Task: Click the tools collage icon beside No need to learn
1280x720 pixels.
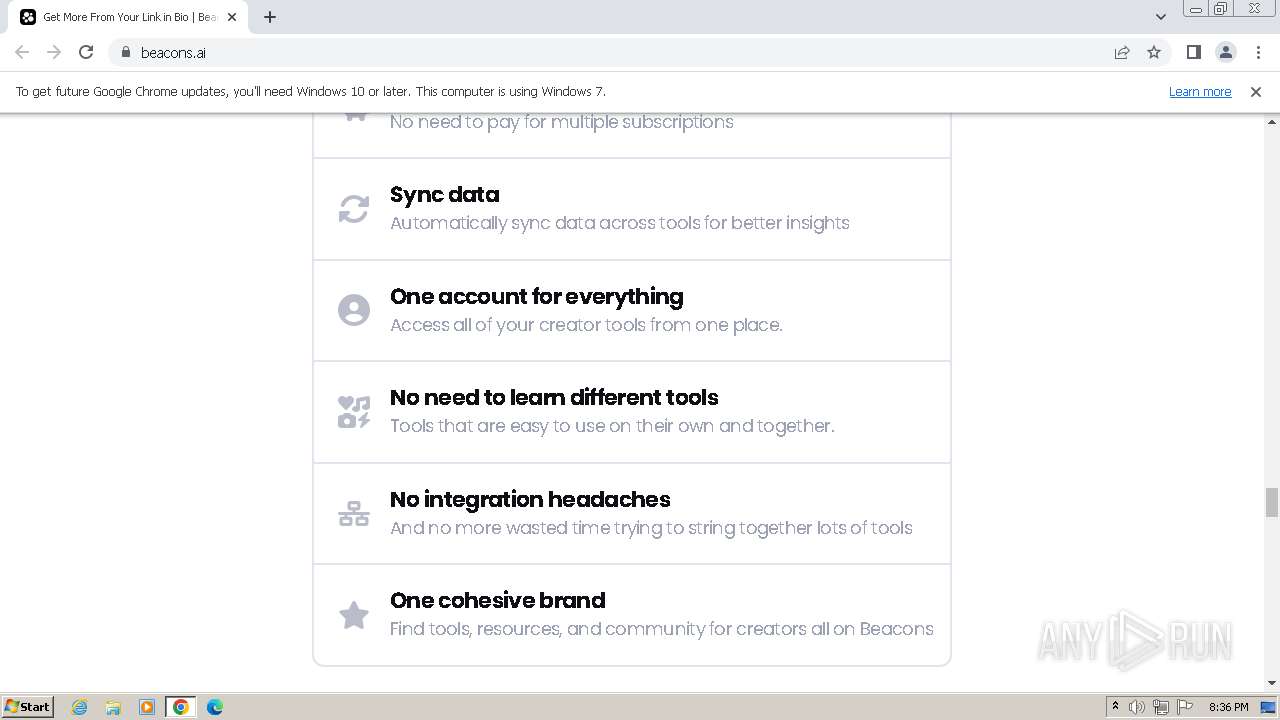Action: point(354,412)
